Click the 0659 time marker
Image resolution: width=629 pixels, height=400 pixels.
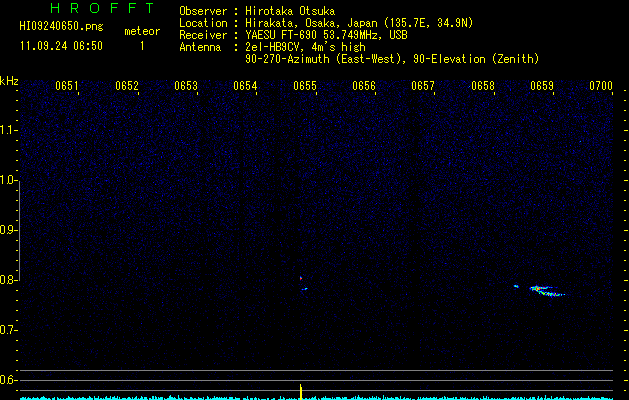[x=542, y=86]
